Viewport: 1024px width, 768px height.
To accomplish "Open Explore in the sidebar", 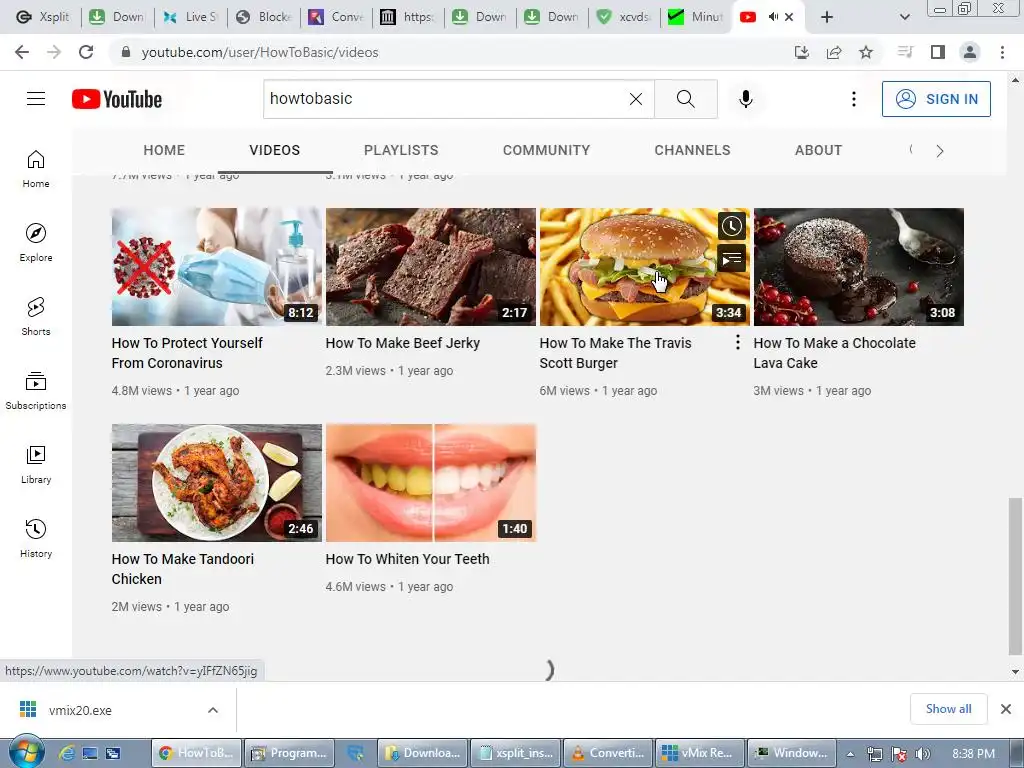I will coord(36,242).
